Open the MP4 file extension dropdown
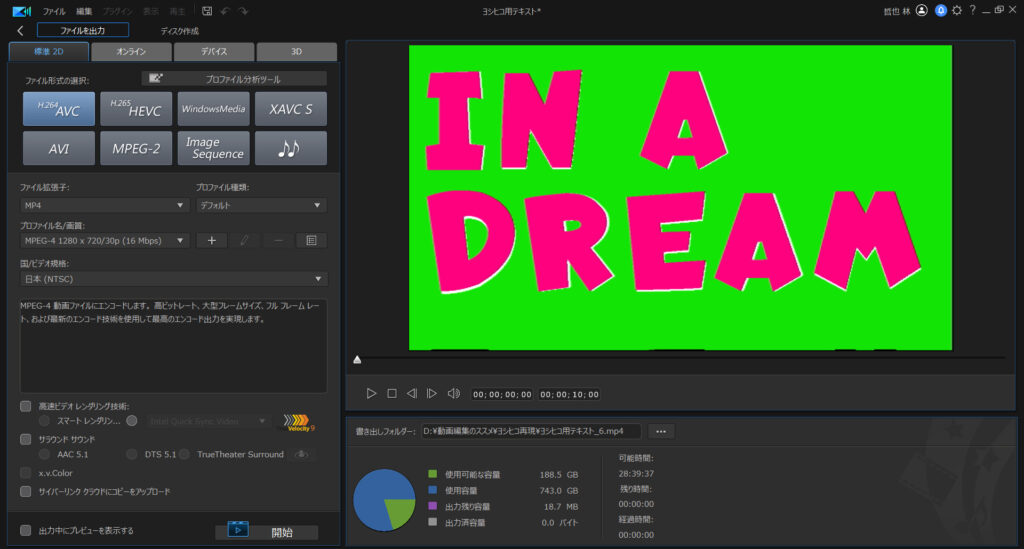The width and height of the screenshot is (1024, 549). point(105,205)
